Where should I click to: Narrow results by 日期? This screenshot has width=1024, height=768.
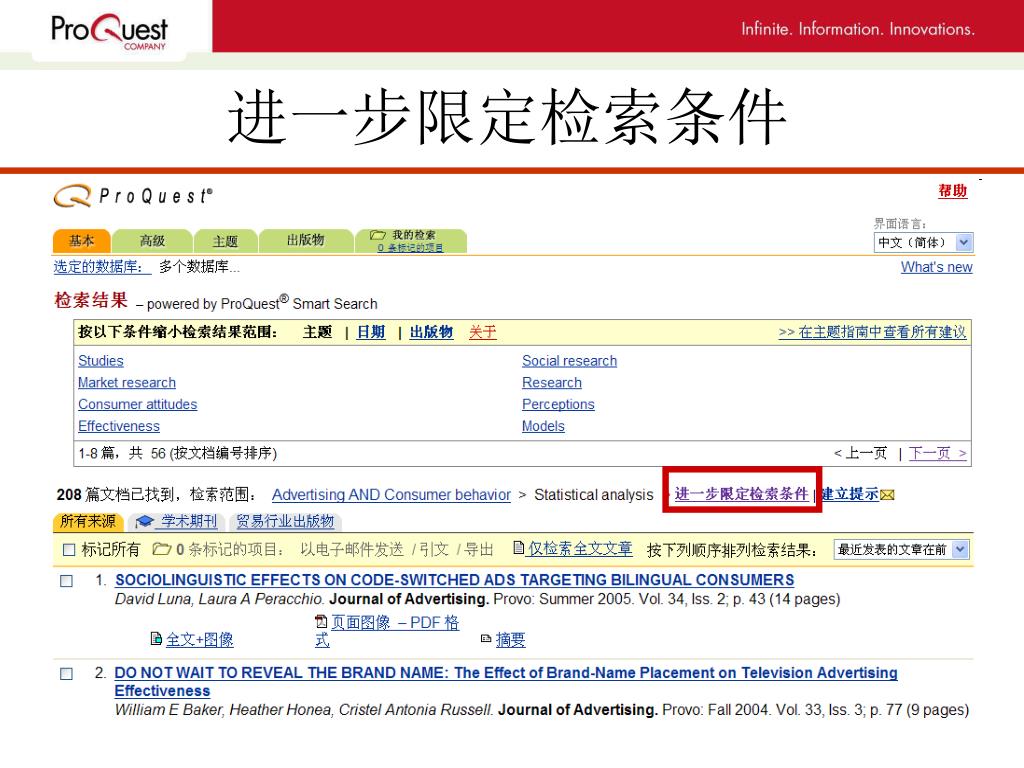(371, 332)
